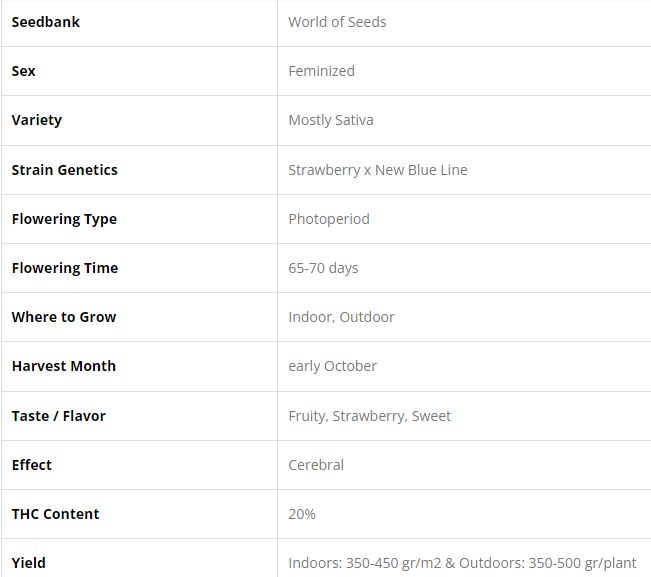Click the Variety row label
Image resolution: width=651 pixels, height=577 pixels.
37,120
